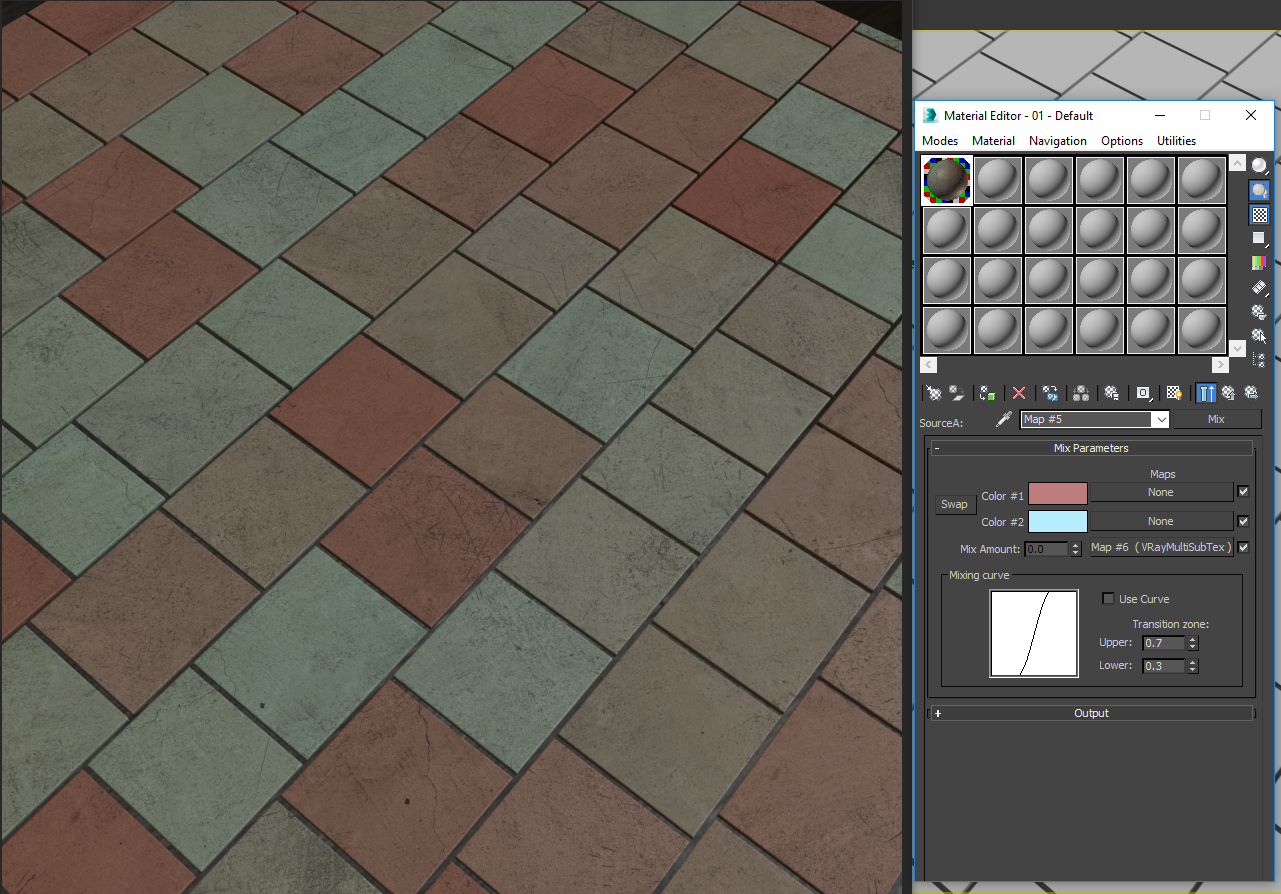Toggle the Mix Amount map checkbox
The width and height of the screenshot is (1281, 894).
point(1243,547)
